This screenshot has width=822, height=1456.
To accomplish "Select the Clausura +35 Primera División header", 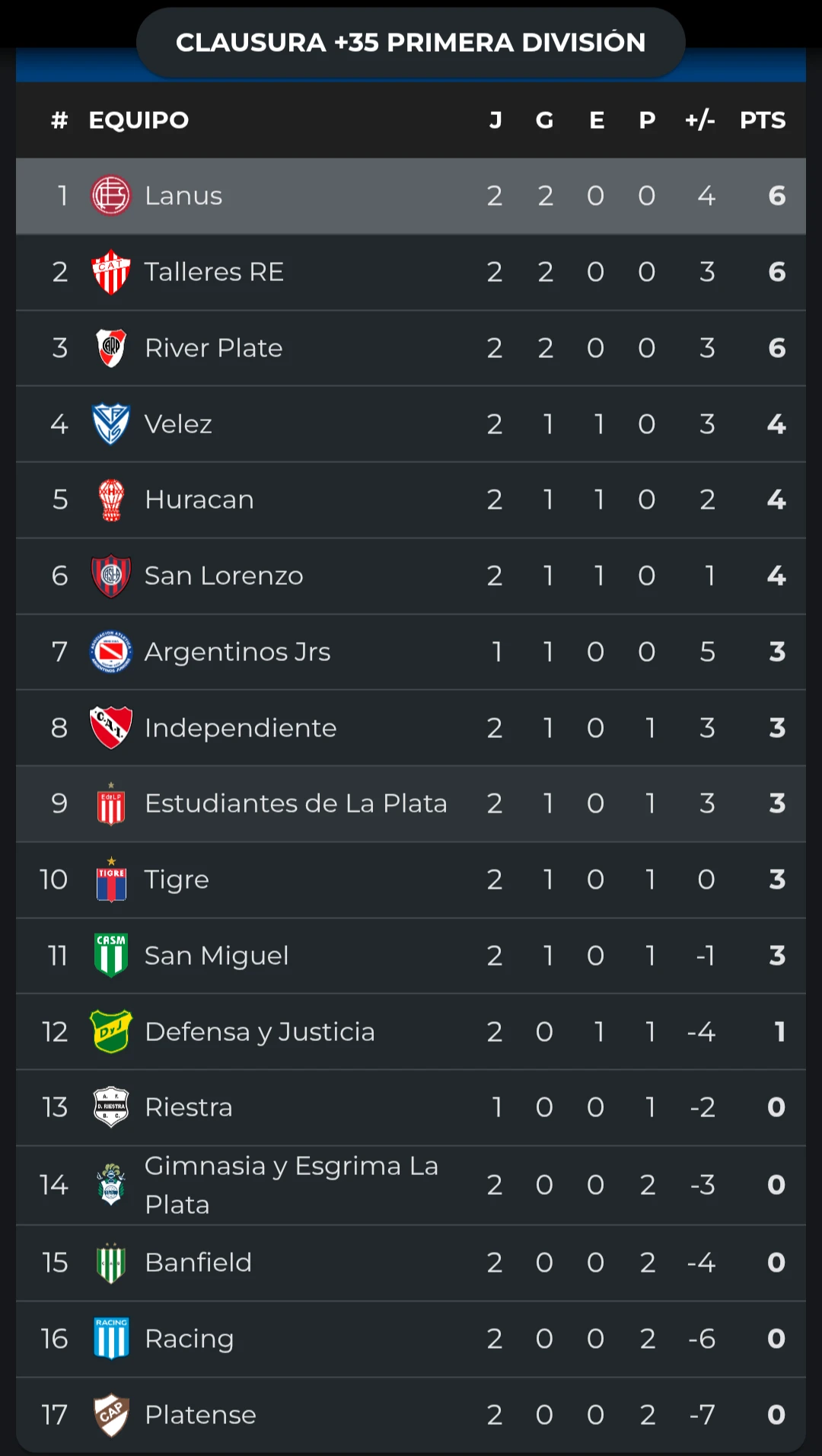I will coord(411,43).
